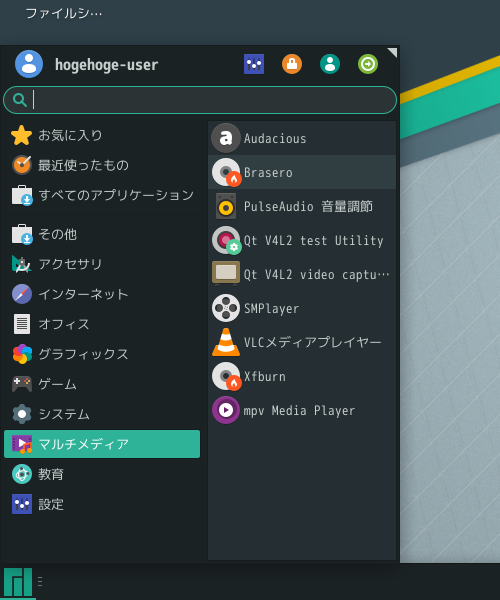Click the Audacious text label
Viewport: 500px width, 600px height.
275,139
